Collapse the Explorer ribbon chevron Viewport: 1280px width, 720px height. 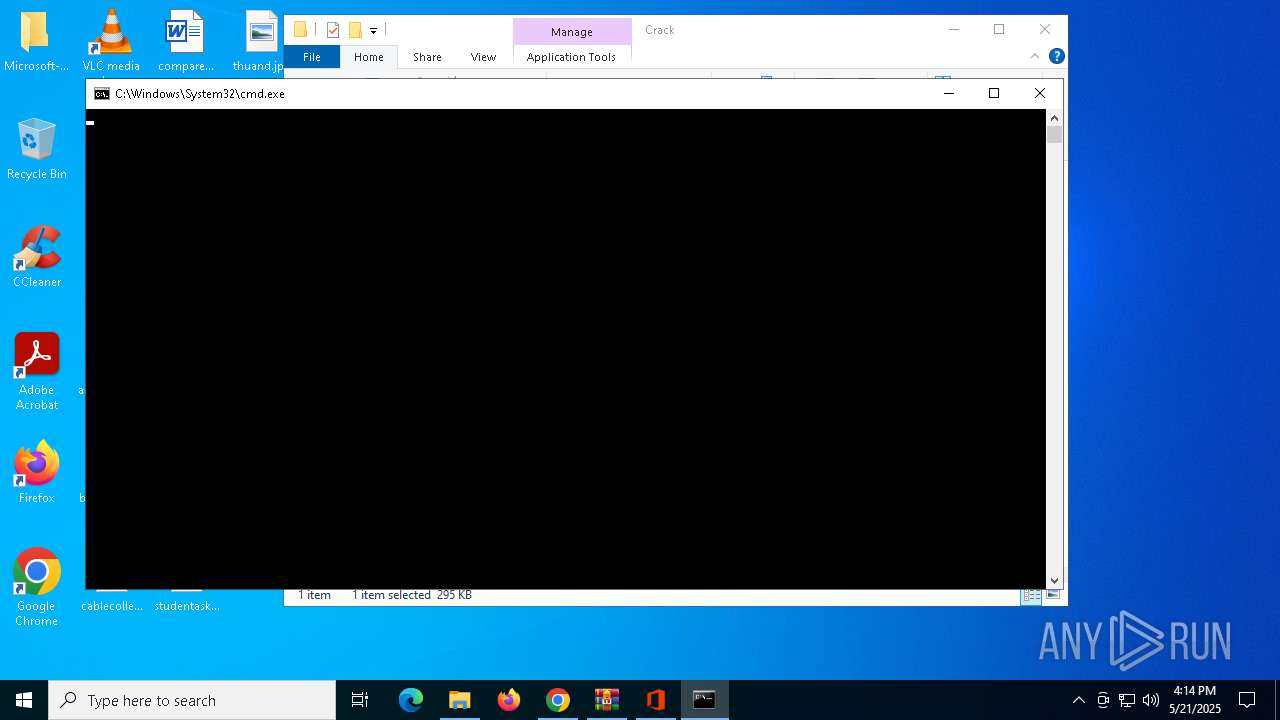[1034, 56]
